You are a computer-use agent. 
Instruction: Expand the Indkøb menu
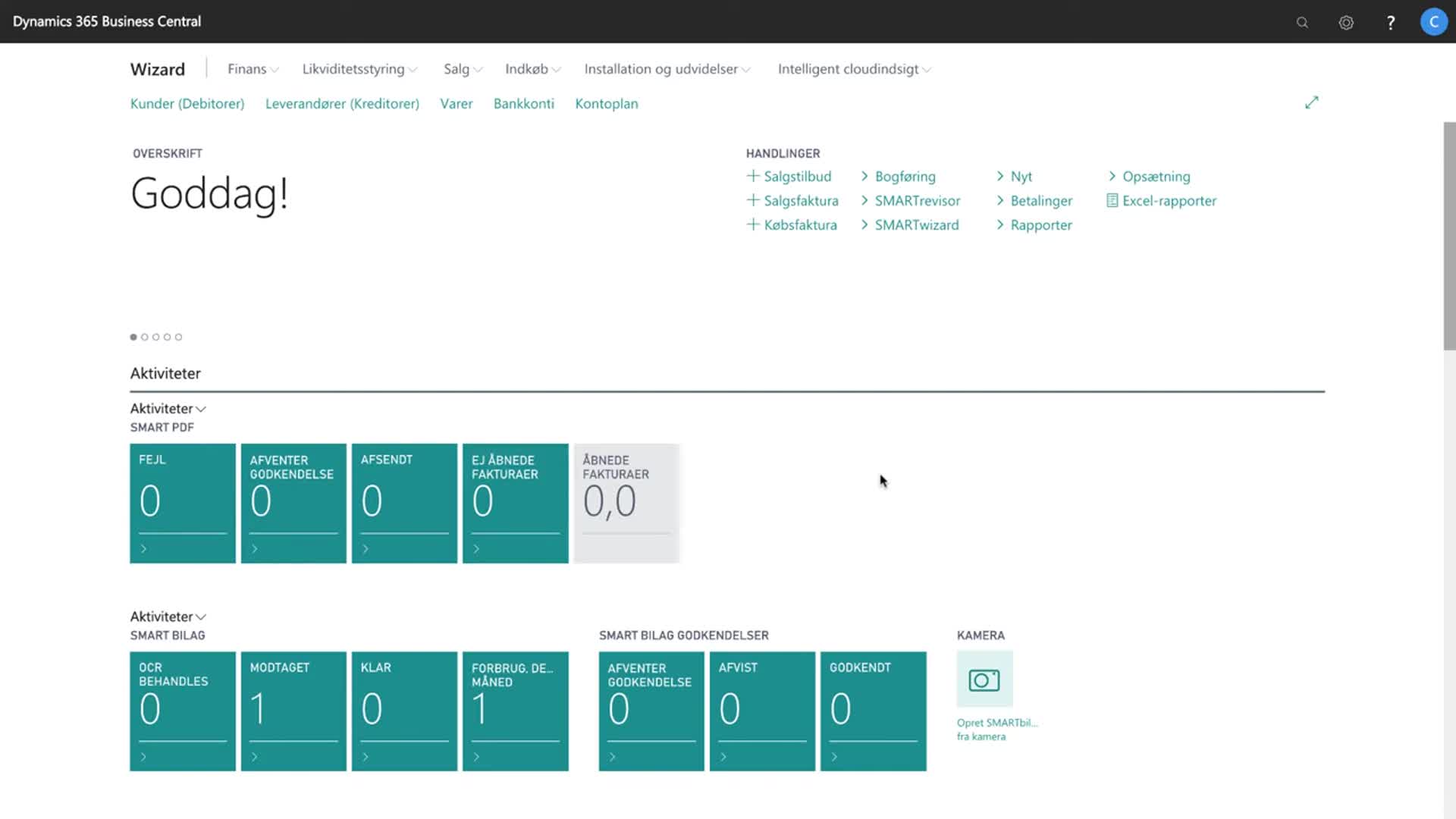coord(532,69)
